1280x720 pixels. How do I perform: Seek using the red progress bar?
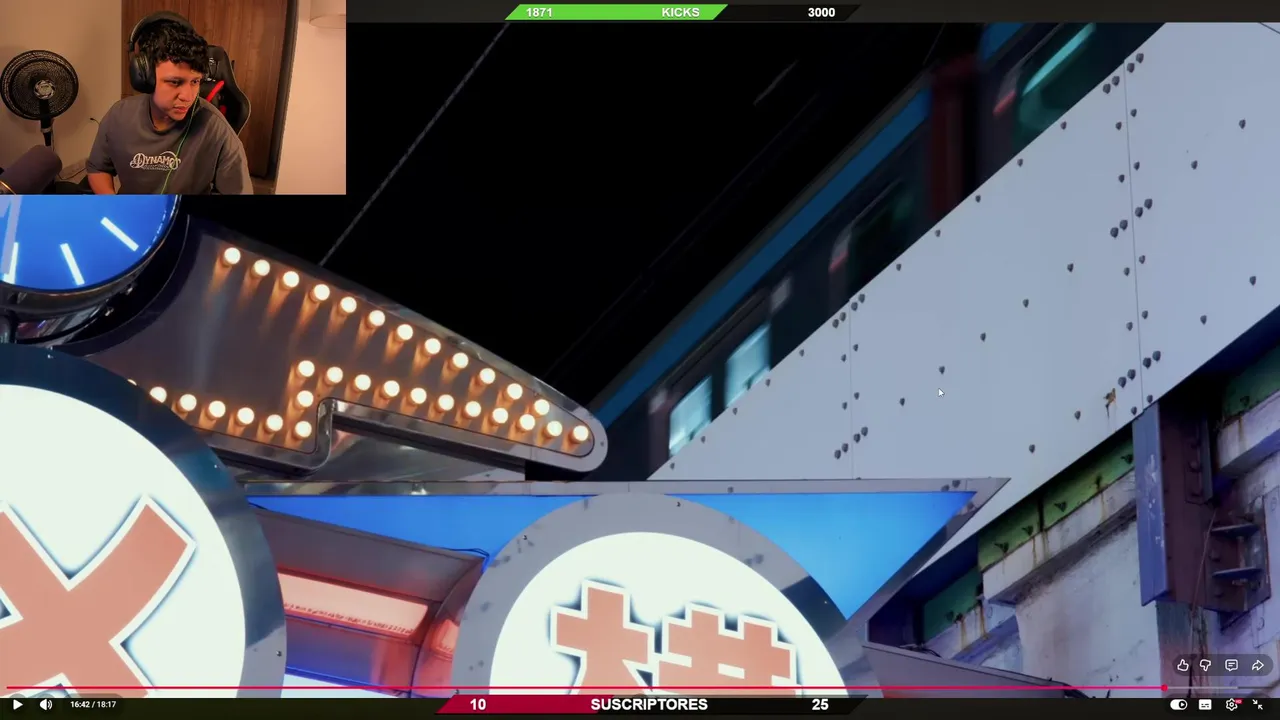[583, 688]
